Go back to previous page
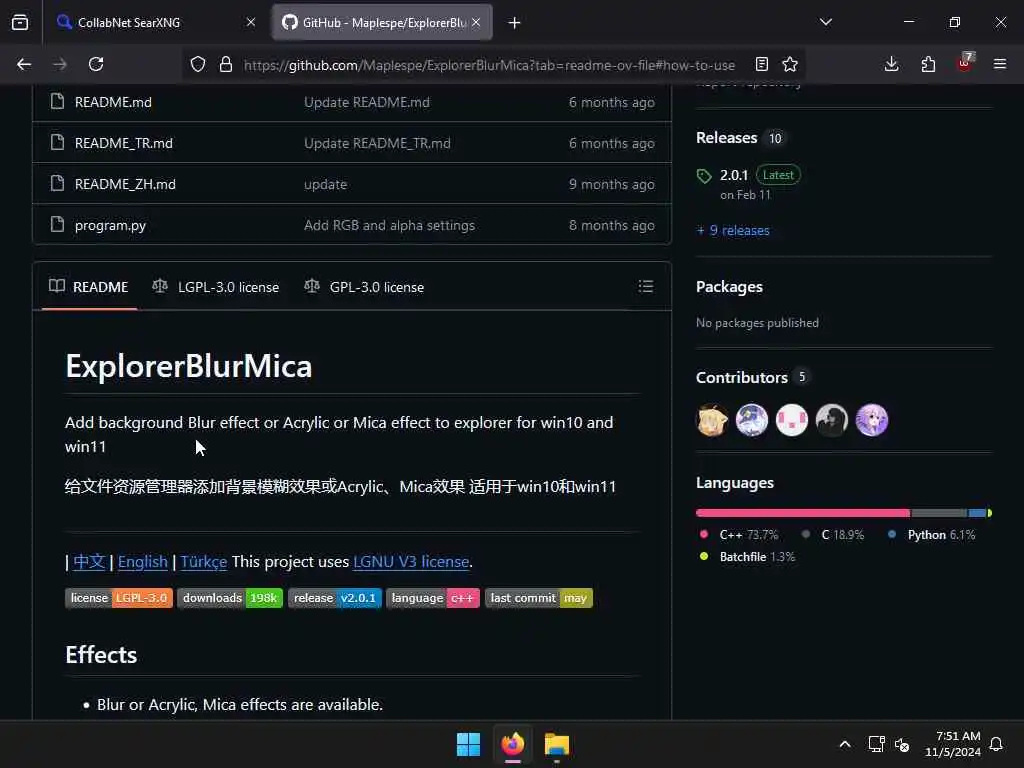Viewport: 1024px width, 768px height. point(24,64)
